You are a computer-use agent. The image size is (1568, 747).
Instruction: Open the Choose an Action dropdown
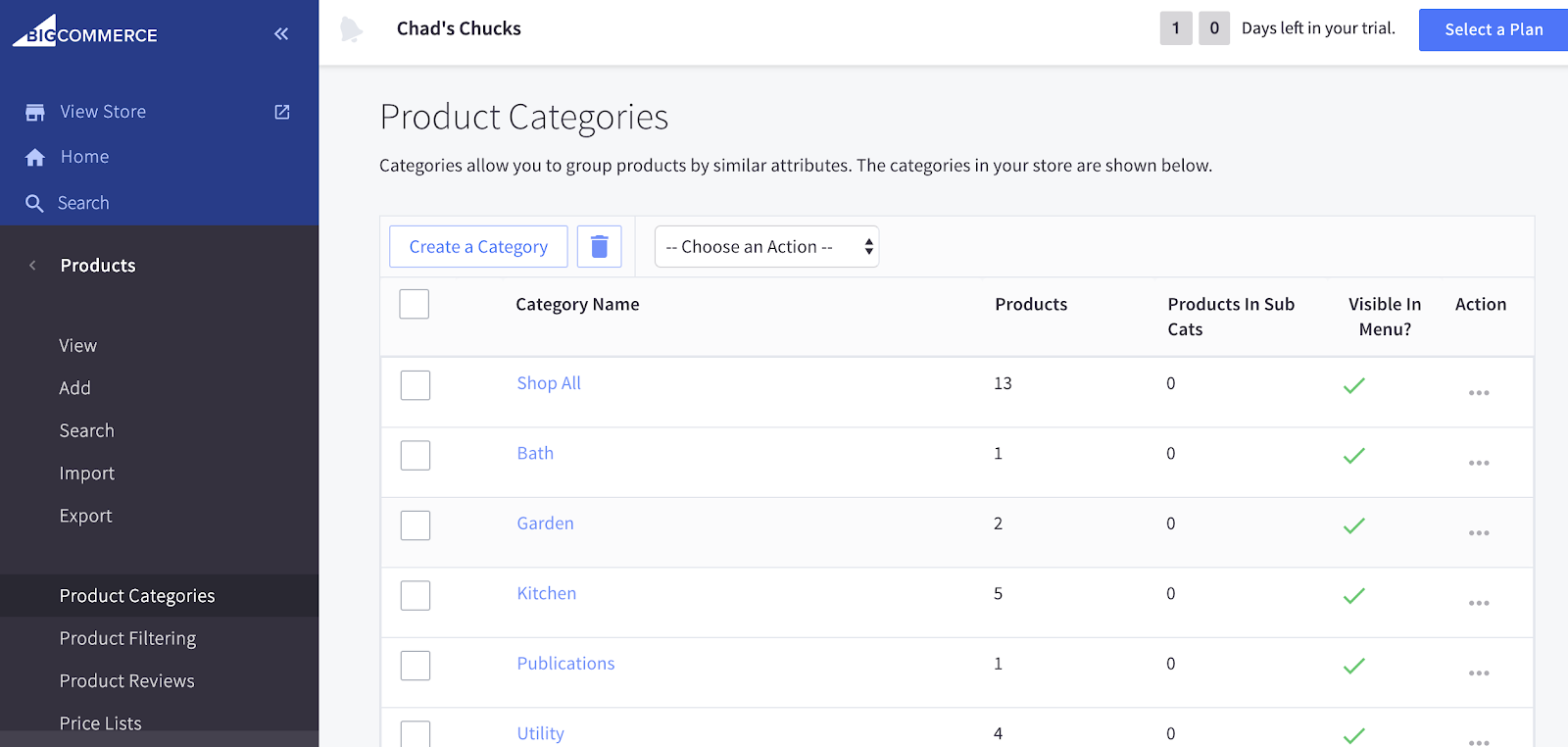click(x=766, y=247)
